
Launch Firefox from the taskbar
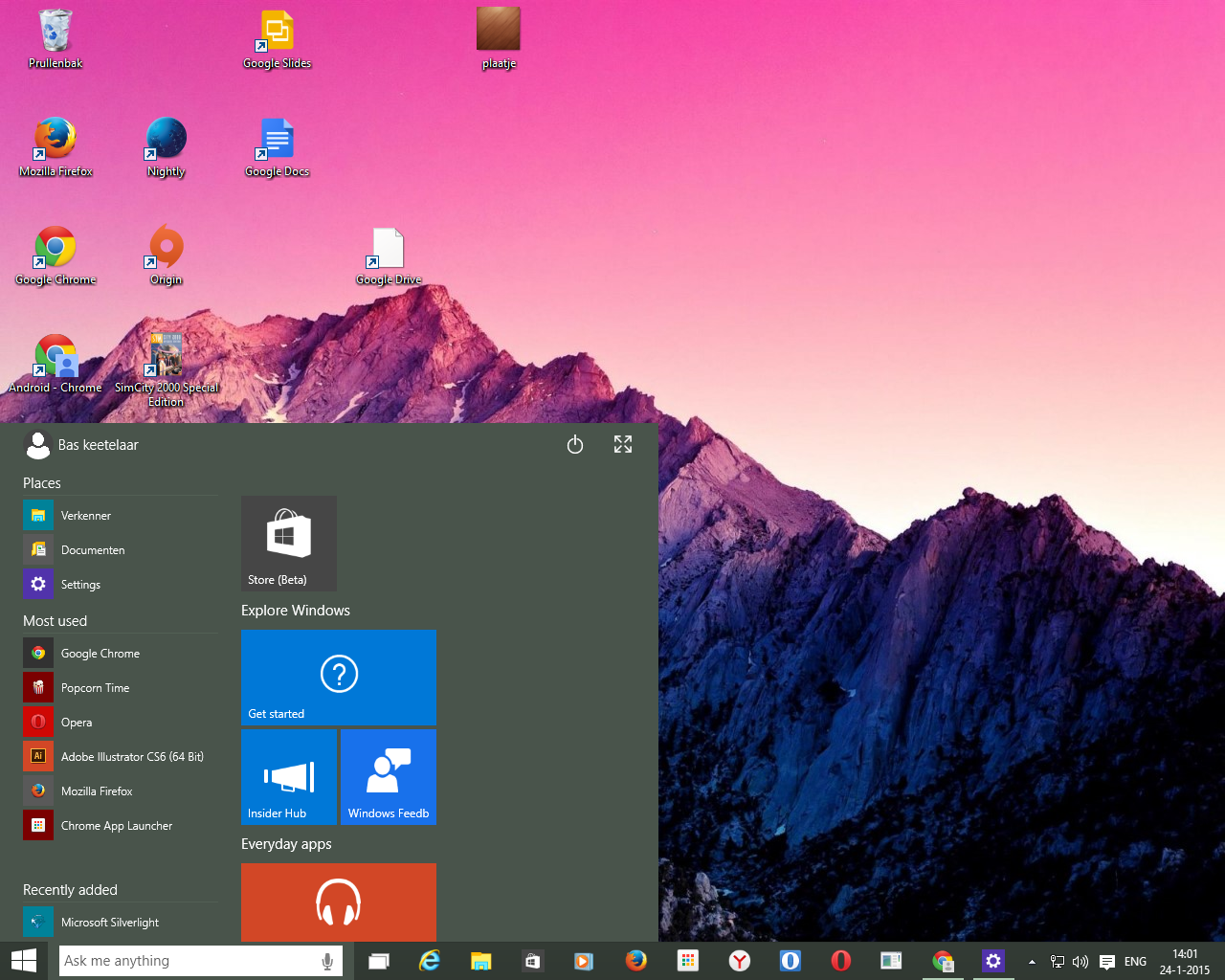pyautogui.click(x=635, y=961)
